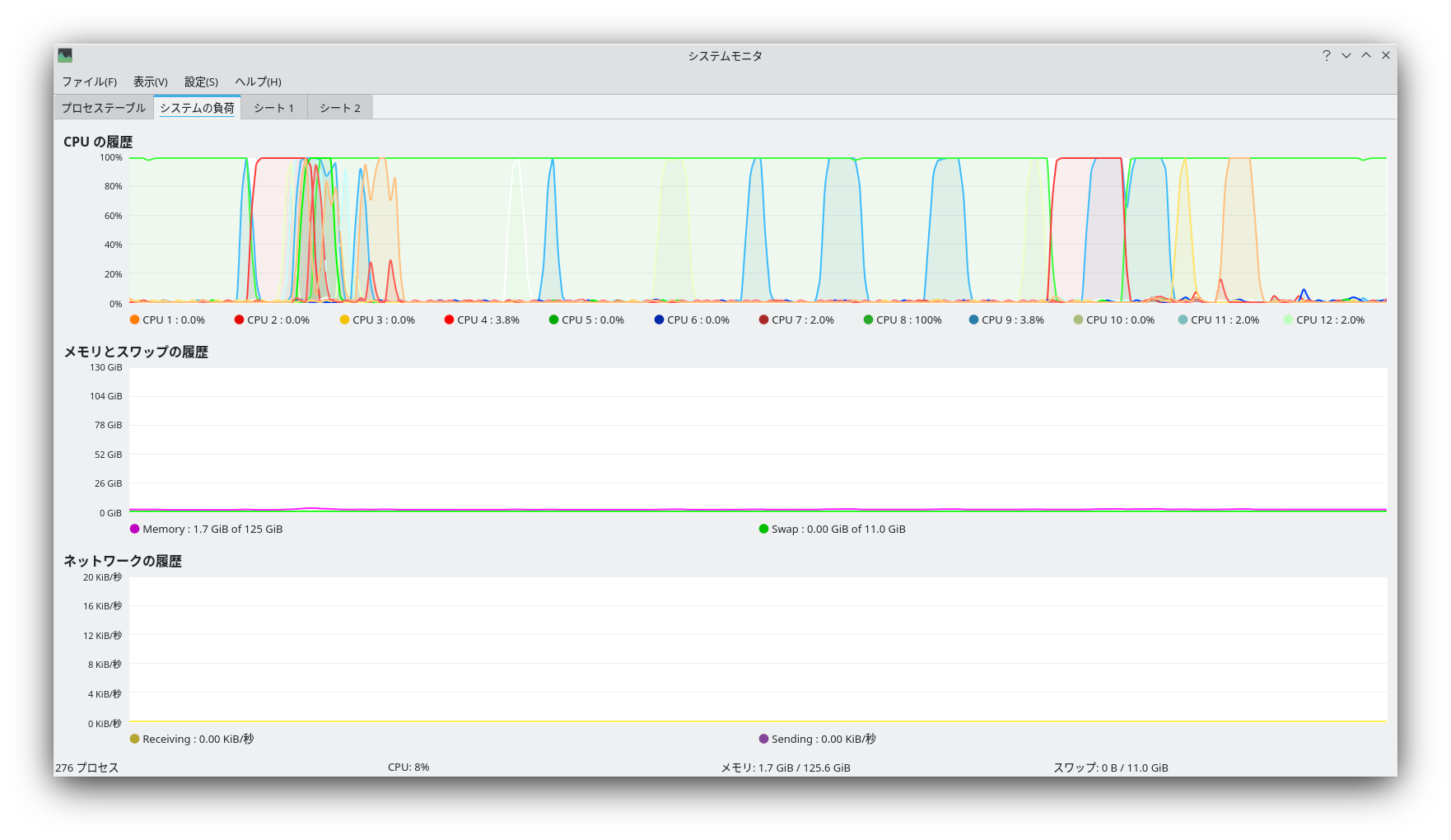1451x840 pixels.
Task: Click the olive Receiving legend color dot
Action: point(134,739)
